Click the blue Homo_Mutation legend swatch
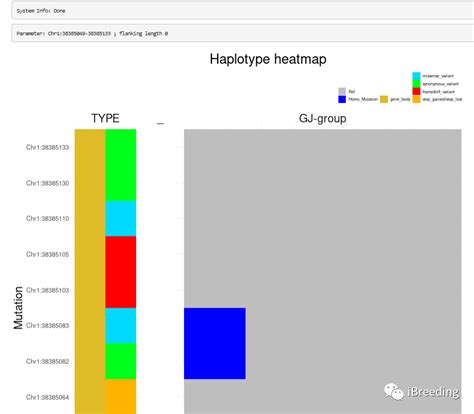 pyautogui.click(x=342, y=99)
